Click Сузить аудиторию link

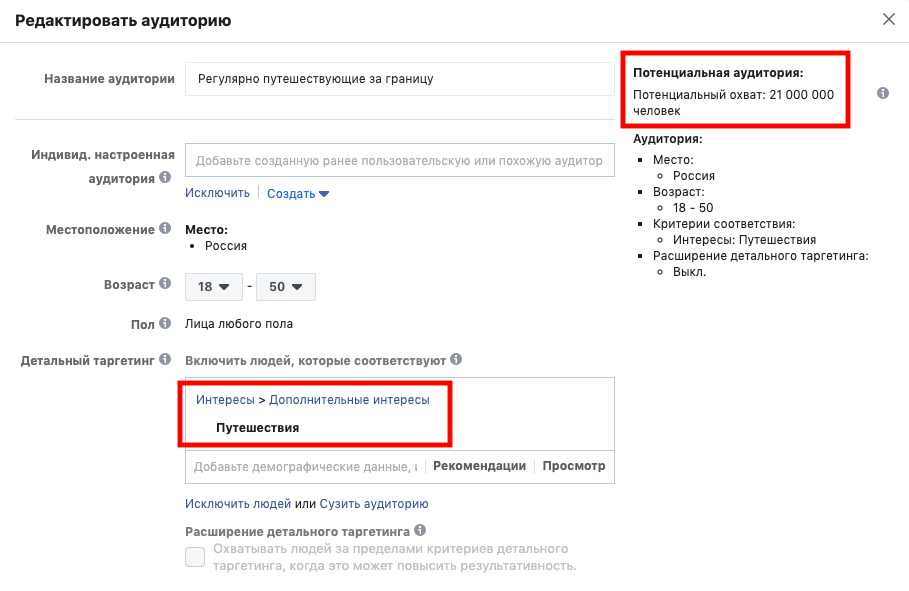pyautogui.click(x=374, y=503)
